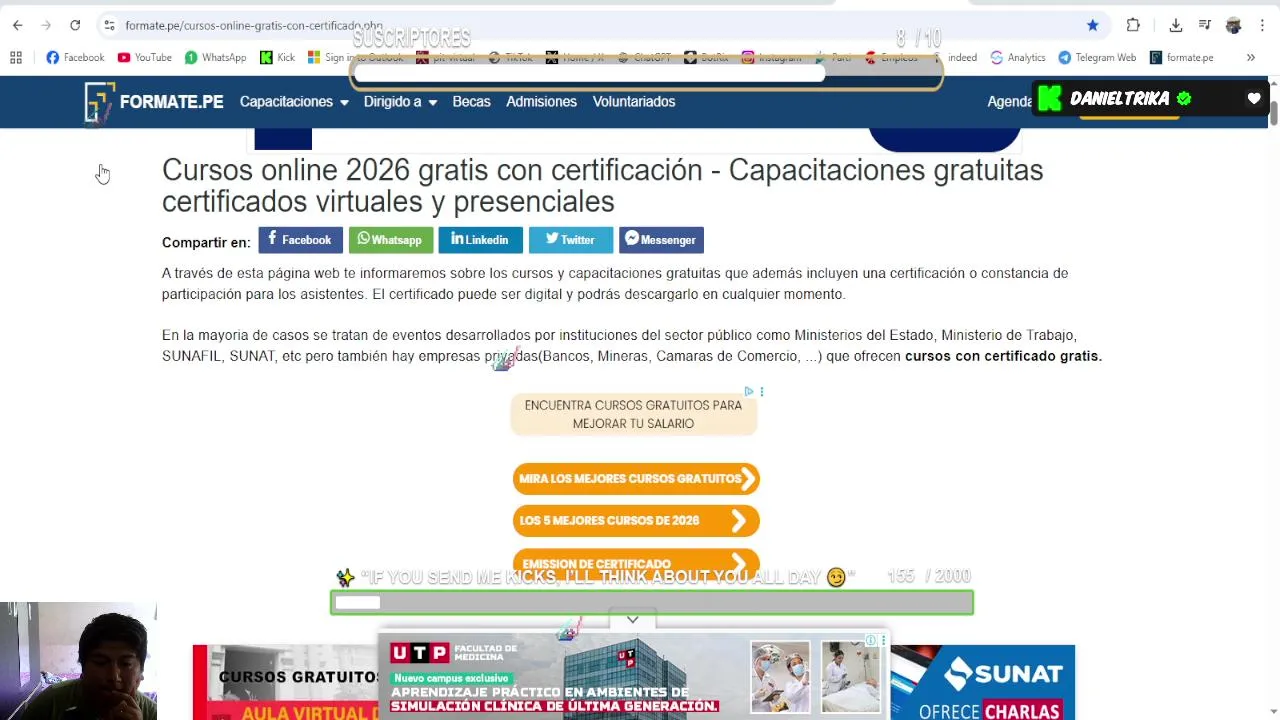The image size is (1280, 720).
Task: Share the page on Twitter
Action: click(x=570, y=240)
